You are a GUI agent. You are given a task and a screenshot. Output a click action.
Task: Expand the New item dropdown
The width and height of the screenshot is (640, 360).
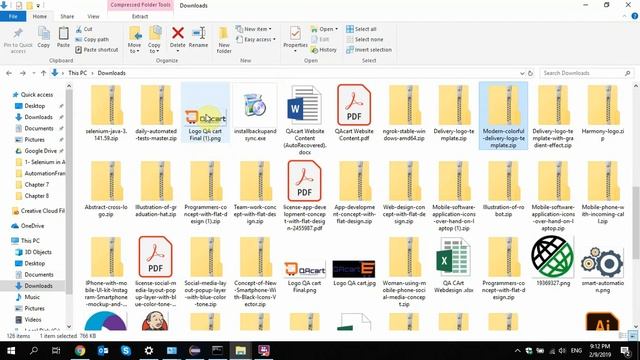click(253, 29)
